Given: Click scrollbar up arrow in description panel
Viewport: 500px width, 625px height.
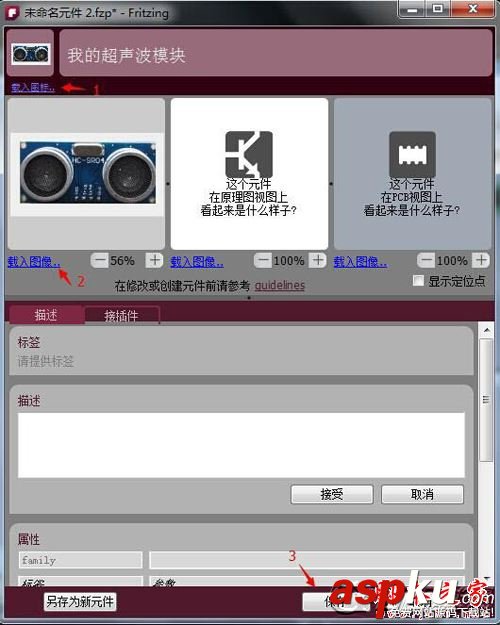Looking at the screenshot, I should (486, 330).
